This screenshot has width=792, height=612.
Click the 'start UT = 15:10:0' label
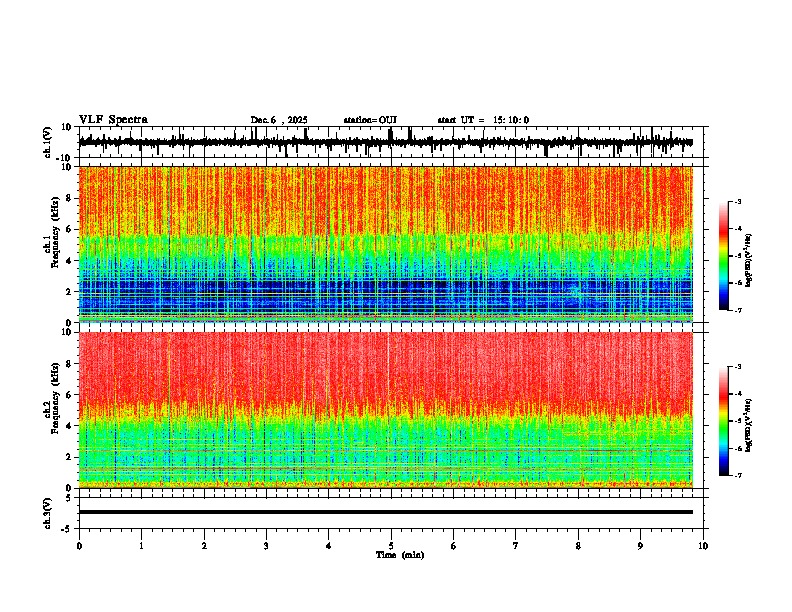click(483, 120)
